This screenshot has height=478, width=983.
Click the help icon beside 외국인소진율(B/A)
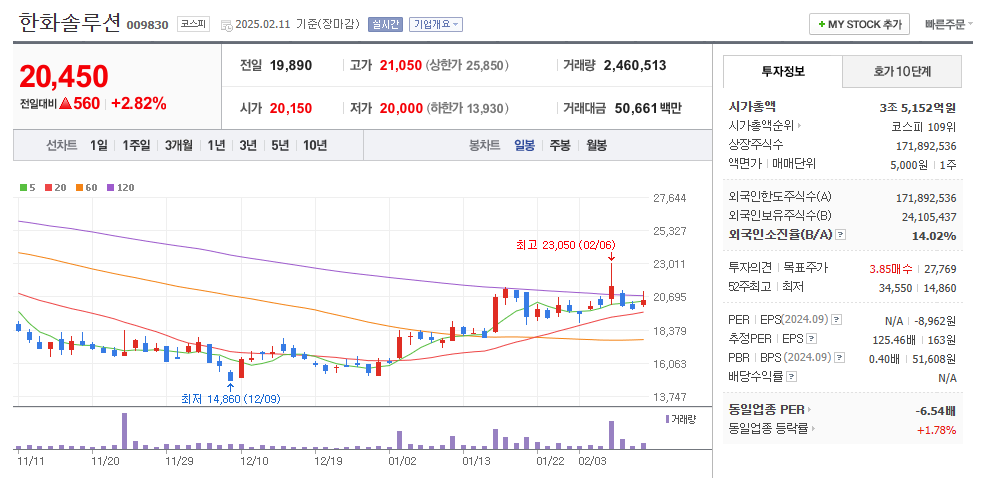(x=841, y=235)
